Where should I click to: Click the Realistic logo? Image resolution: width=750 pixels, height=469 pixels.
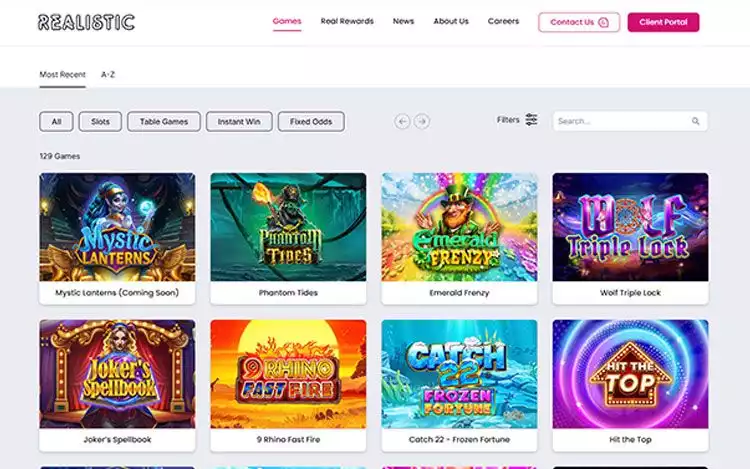(x=86, y=22)
